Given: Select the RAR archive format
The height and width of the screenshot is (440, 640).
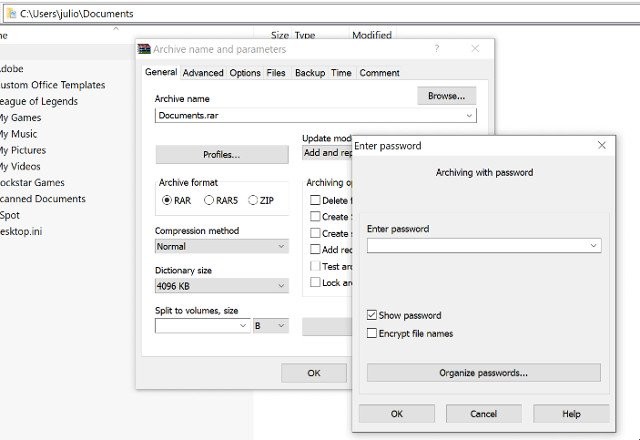Looking at the screenshot, I should 167,200.
